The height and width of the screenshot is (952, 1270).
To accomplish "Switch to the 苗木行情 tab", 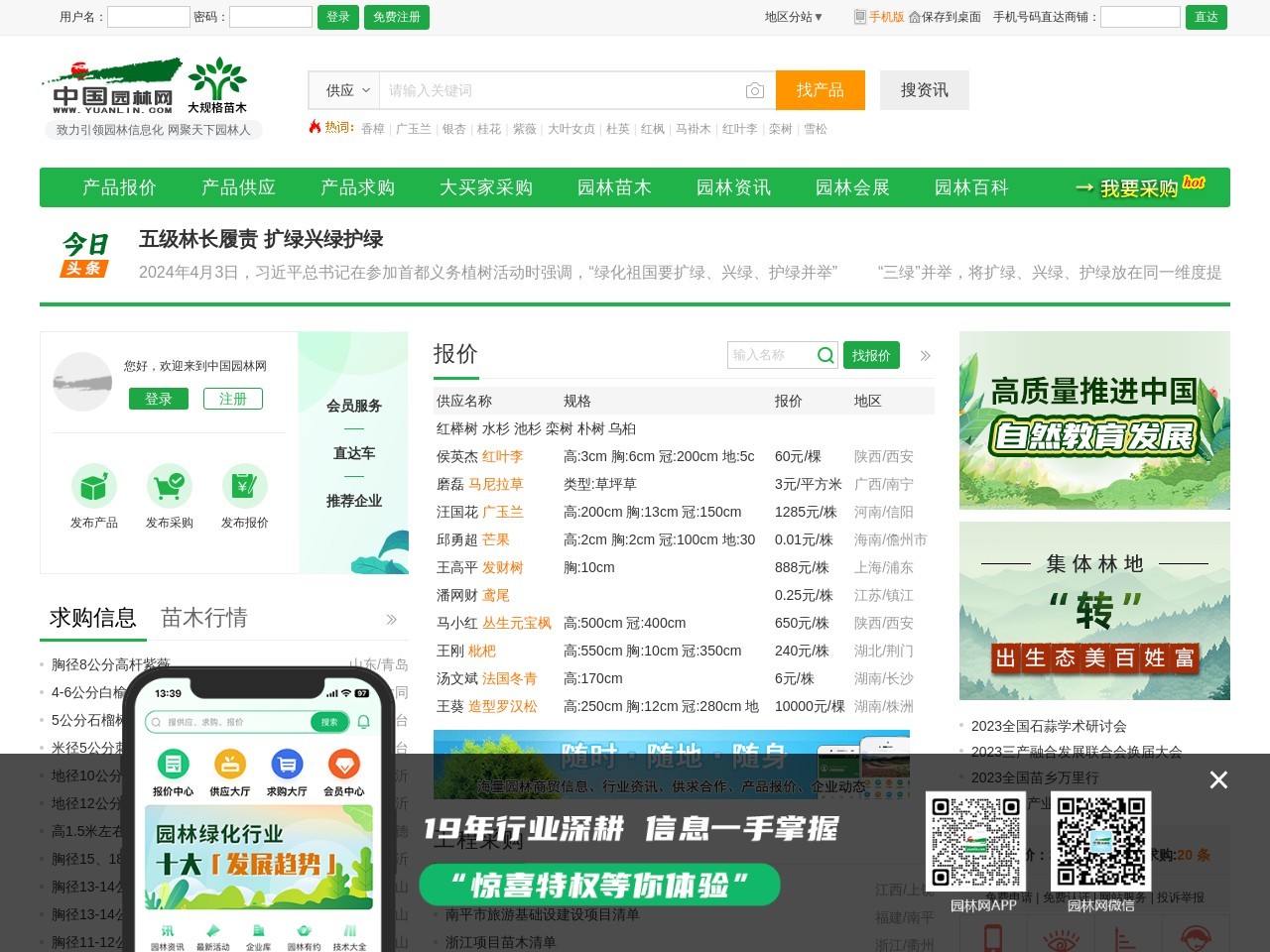I will (x=203, y=618).
